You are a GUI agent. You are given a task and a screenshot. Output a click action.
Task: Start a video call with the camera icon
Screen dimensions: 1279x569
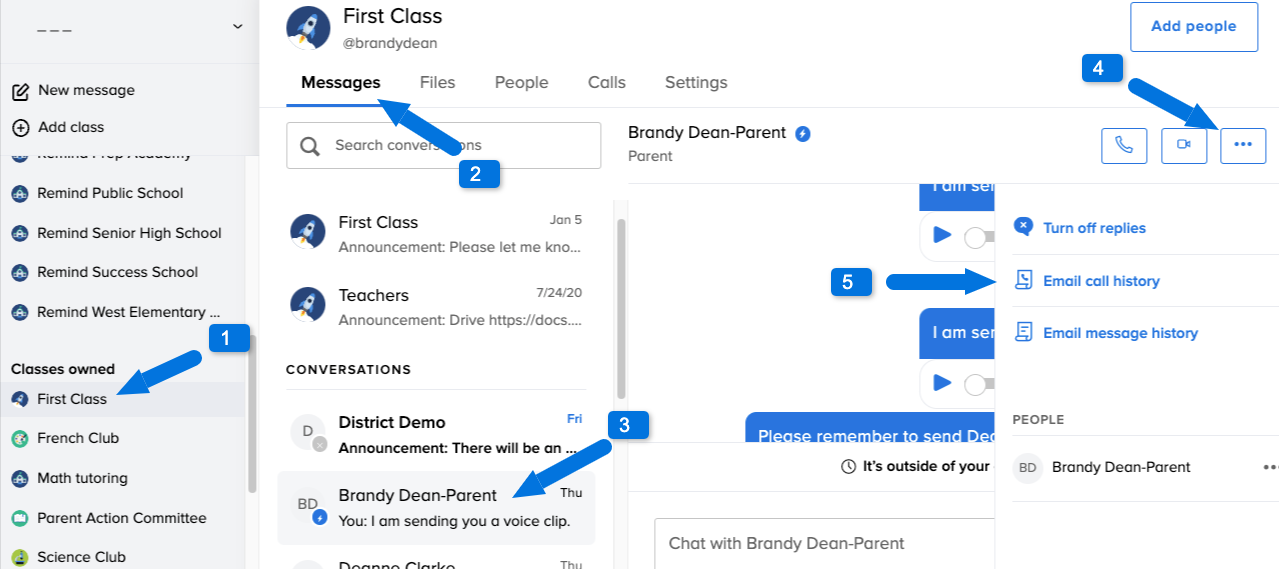click(x=1184, y=145)
